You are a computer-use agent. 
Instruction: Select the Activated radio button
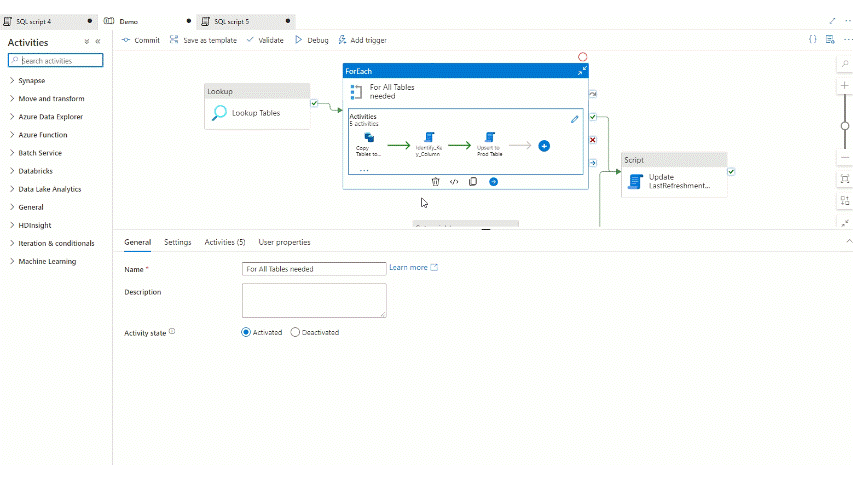pyautogui.click(x=246, y=332)
